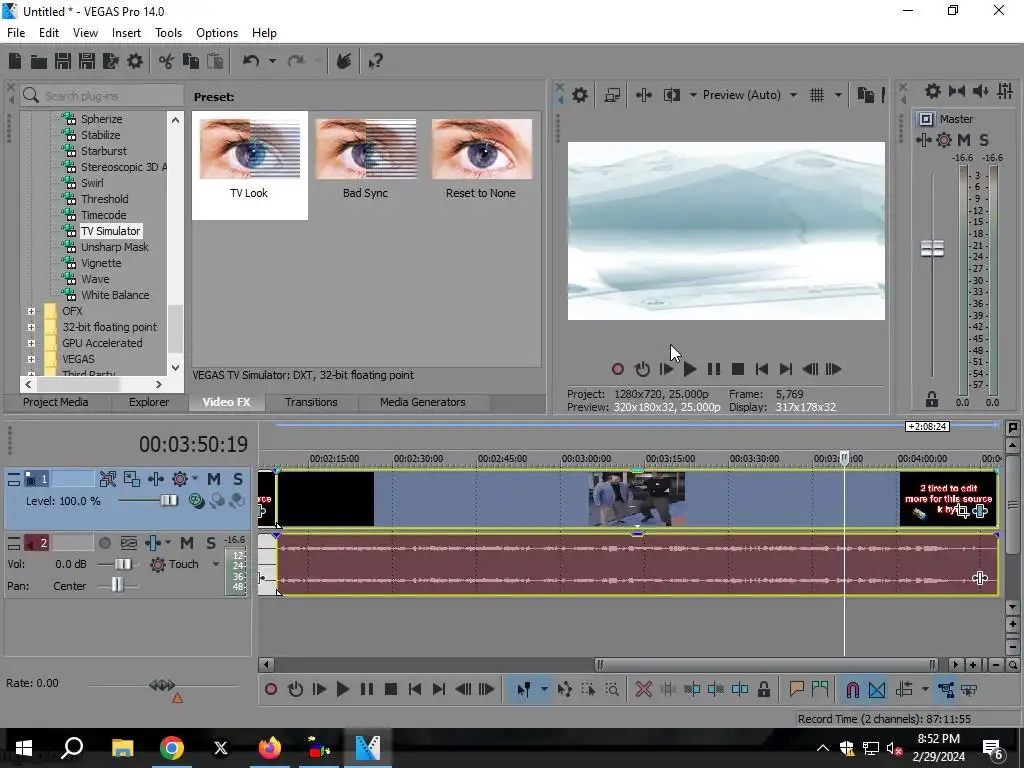Image resolution: width=1024 pixels, height=768 pixels.
Task: Select Vignette effect in plug-in list
Action: click(101, 263)
